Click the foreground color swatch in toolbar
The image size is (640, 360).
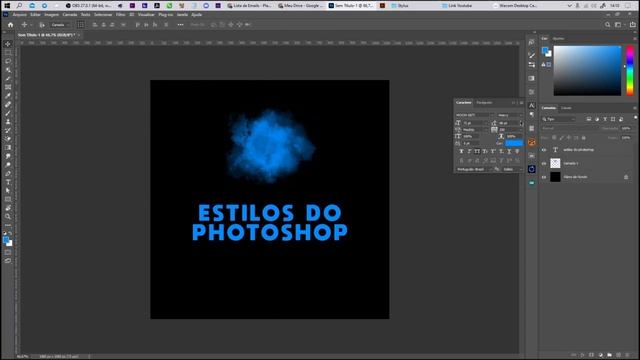[6, 240]
